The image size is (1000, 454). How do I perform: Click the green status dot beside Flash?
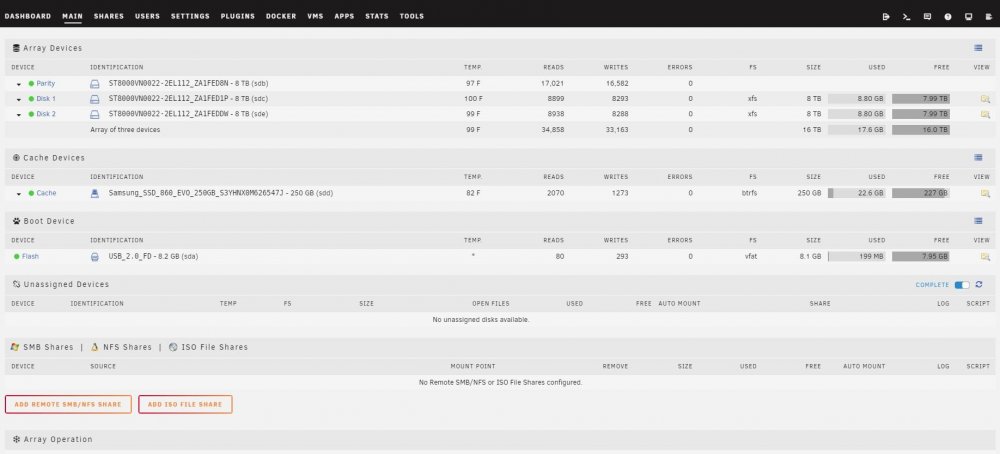(17, 256)
